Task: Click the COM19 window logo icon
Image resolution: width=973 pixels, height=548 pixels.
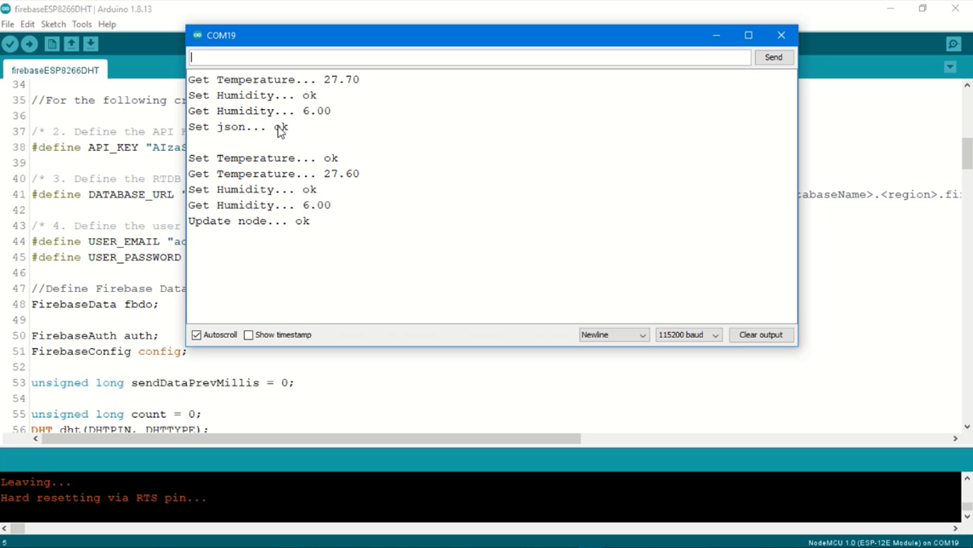Action: coord(197,35)
